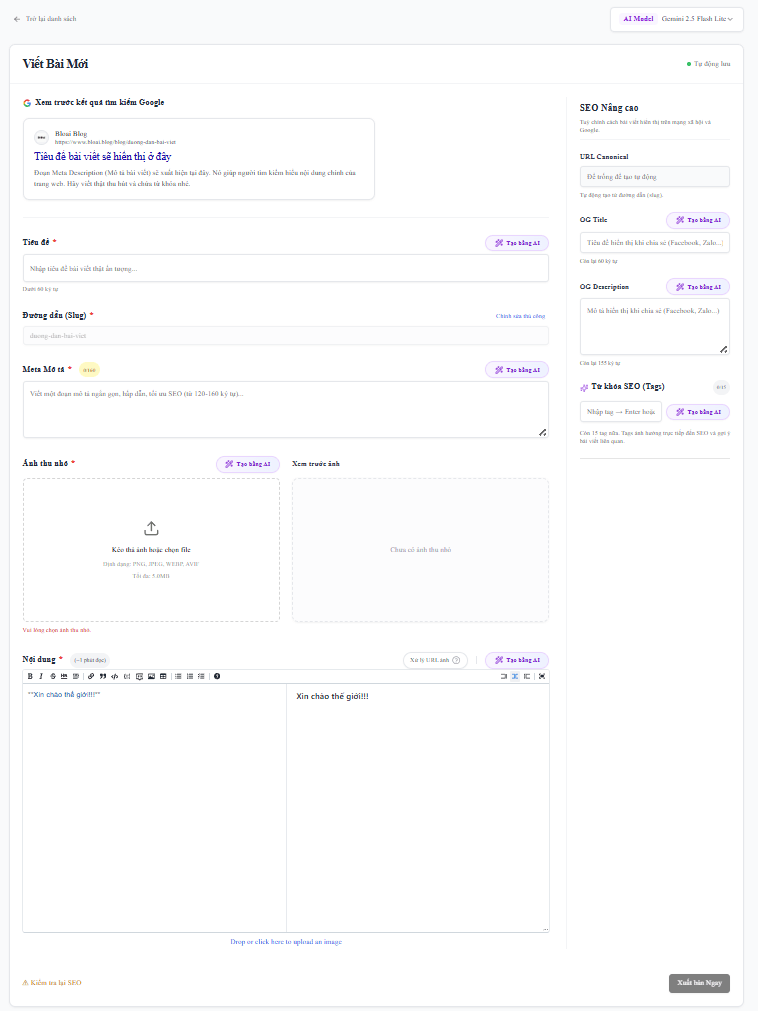
Task: Generate OG Title with Tạo bằng AI
Action: tap(698, 221)
